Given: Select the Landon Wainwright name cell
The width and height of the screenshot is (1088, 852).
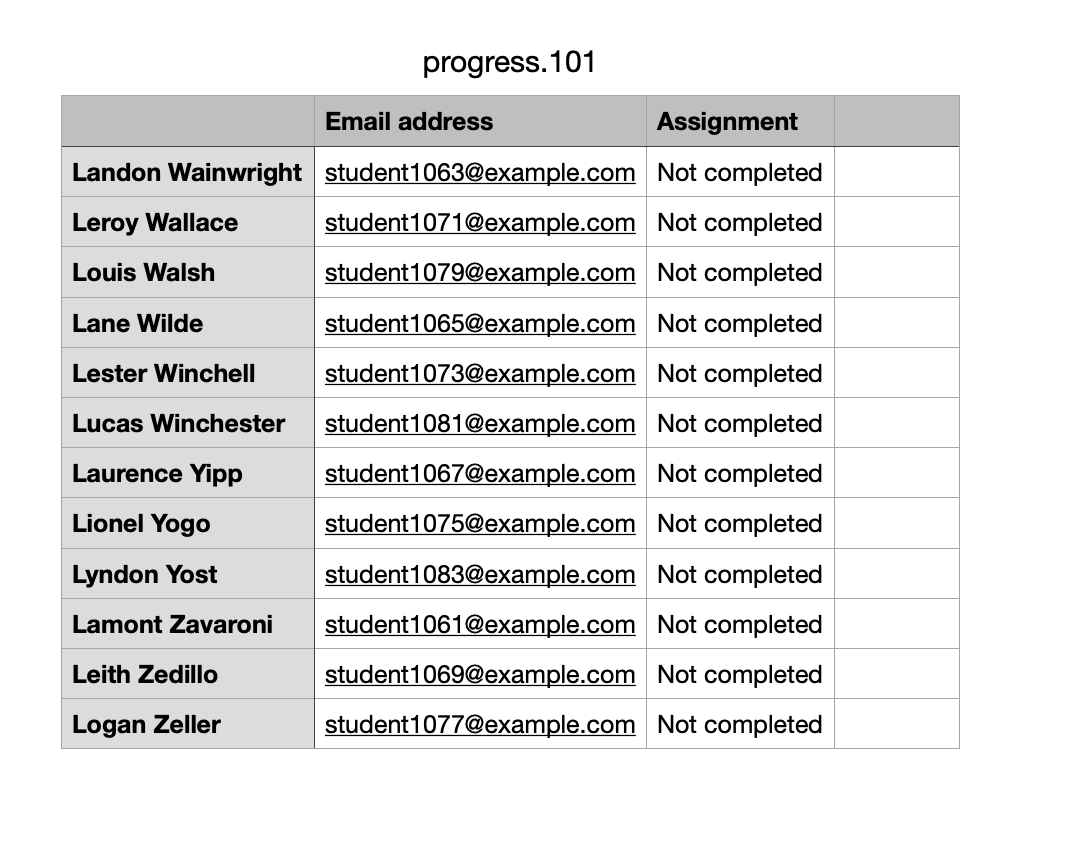Looking at the screenshot, I should (188, 172).
